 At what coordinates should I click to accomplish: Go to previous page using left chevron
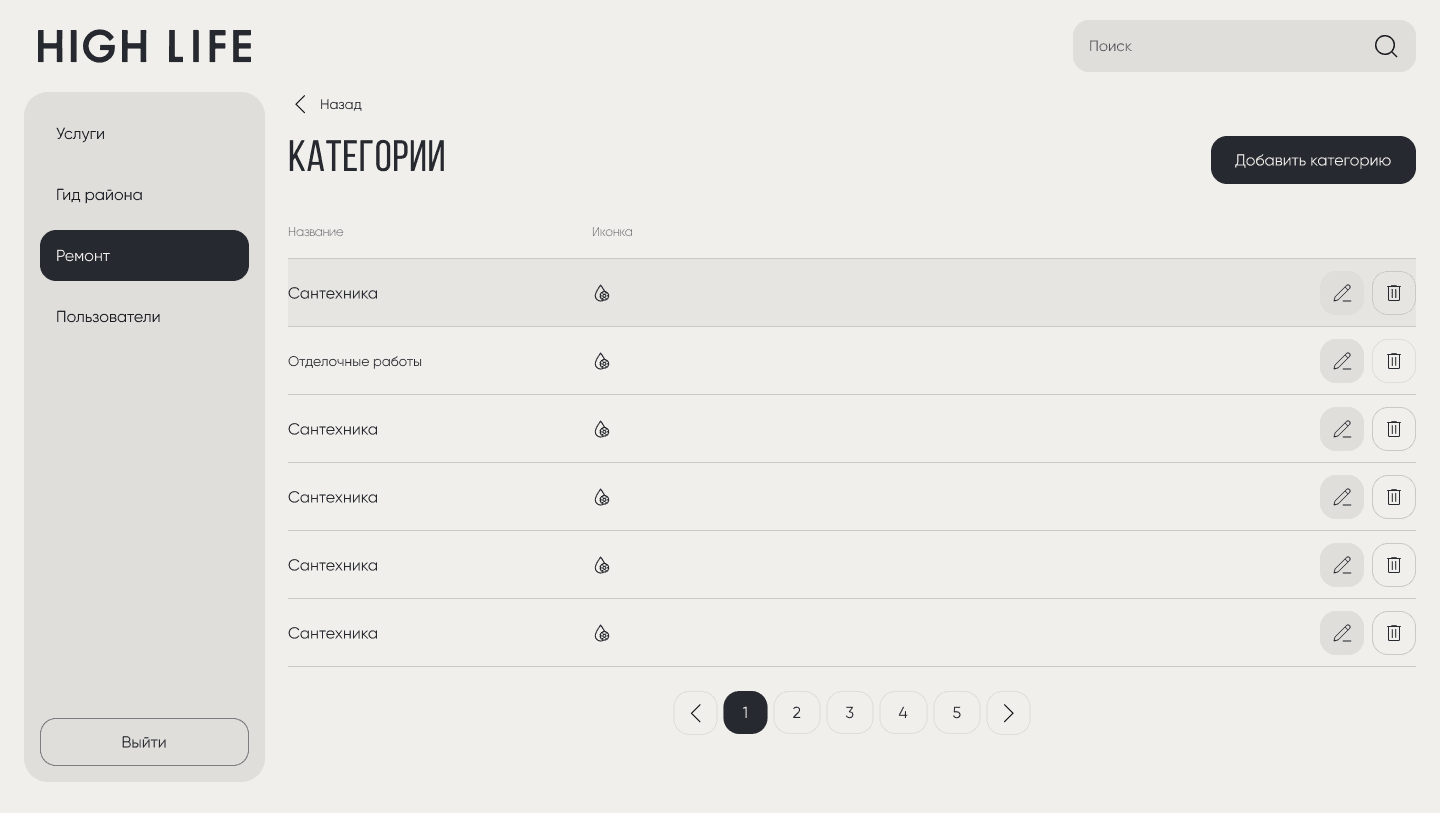tap(695, 713)
